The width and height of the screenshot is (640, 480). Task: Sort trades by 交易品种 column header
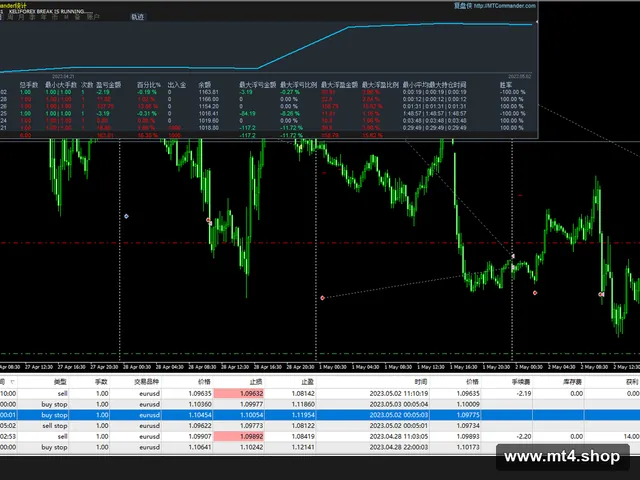pyautogui.click(x=147, y=382)
